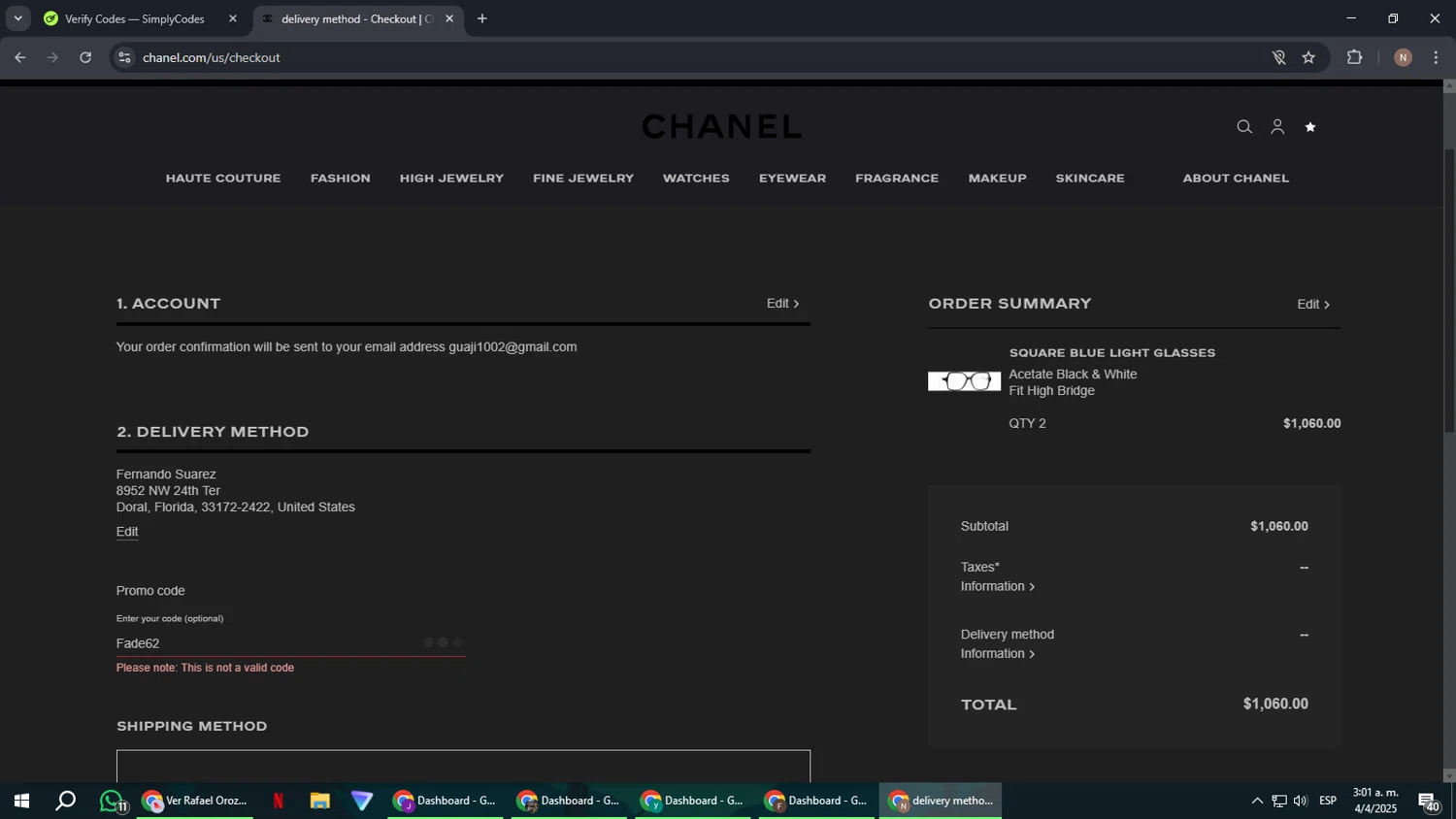Open Windows taskbar search

tap(66, 802)
